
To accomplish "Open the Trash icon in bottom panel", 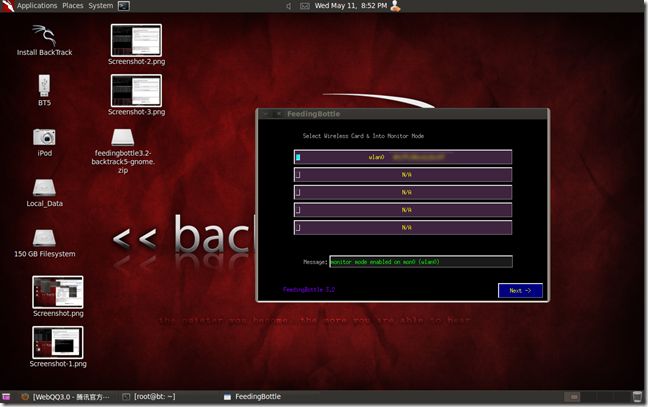I will click(637, 397).
